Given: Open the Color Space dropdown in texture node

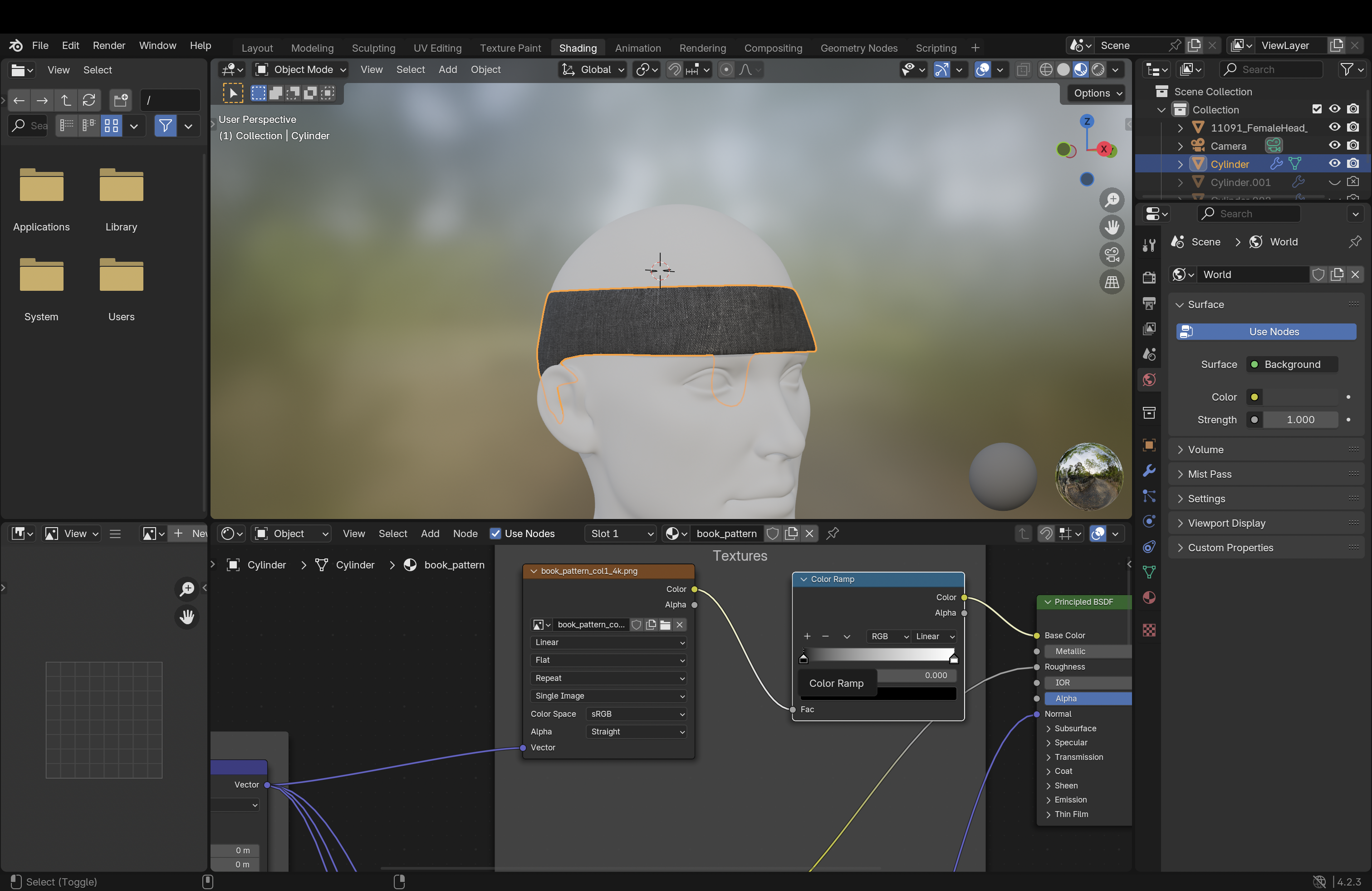Looking at the screenshot, I should [x=636, y=713].
